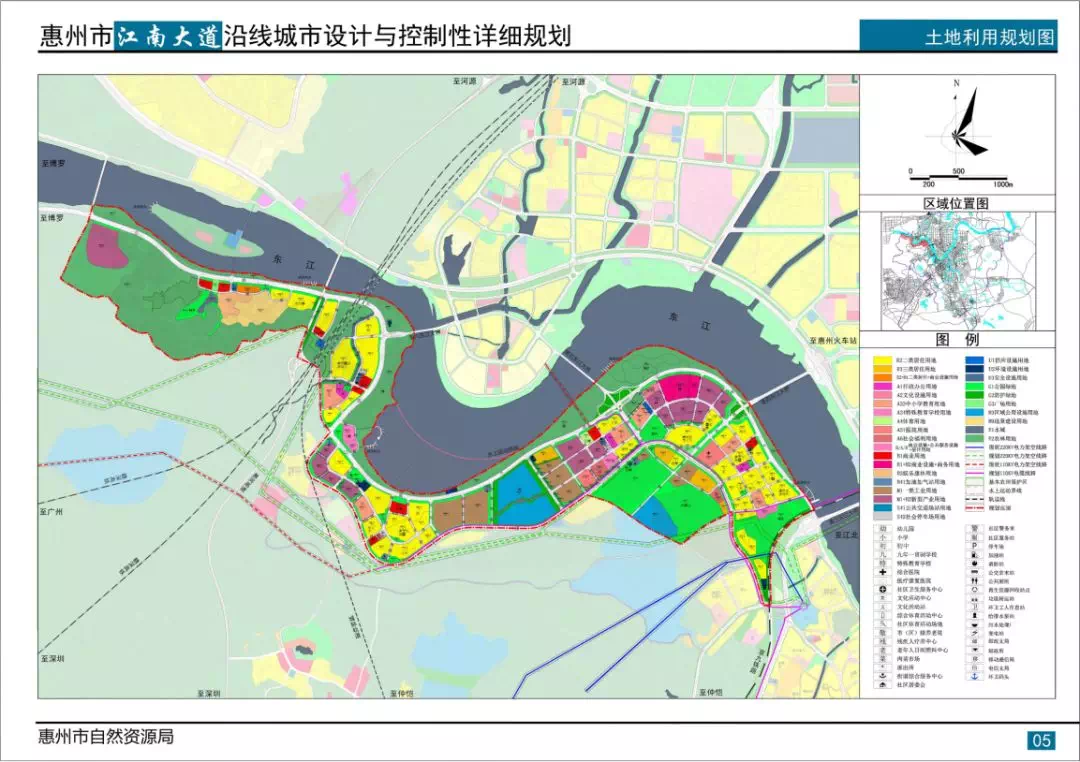Click the 区域位置图 location thumbnail map
This screenshot has height=762, width=1080.
coord(959,271)
